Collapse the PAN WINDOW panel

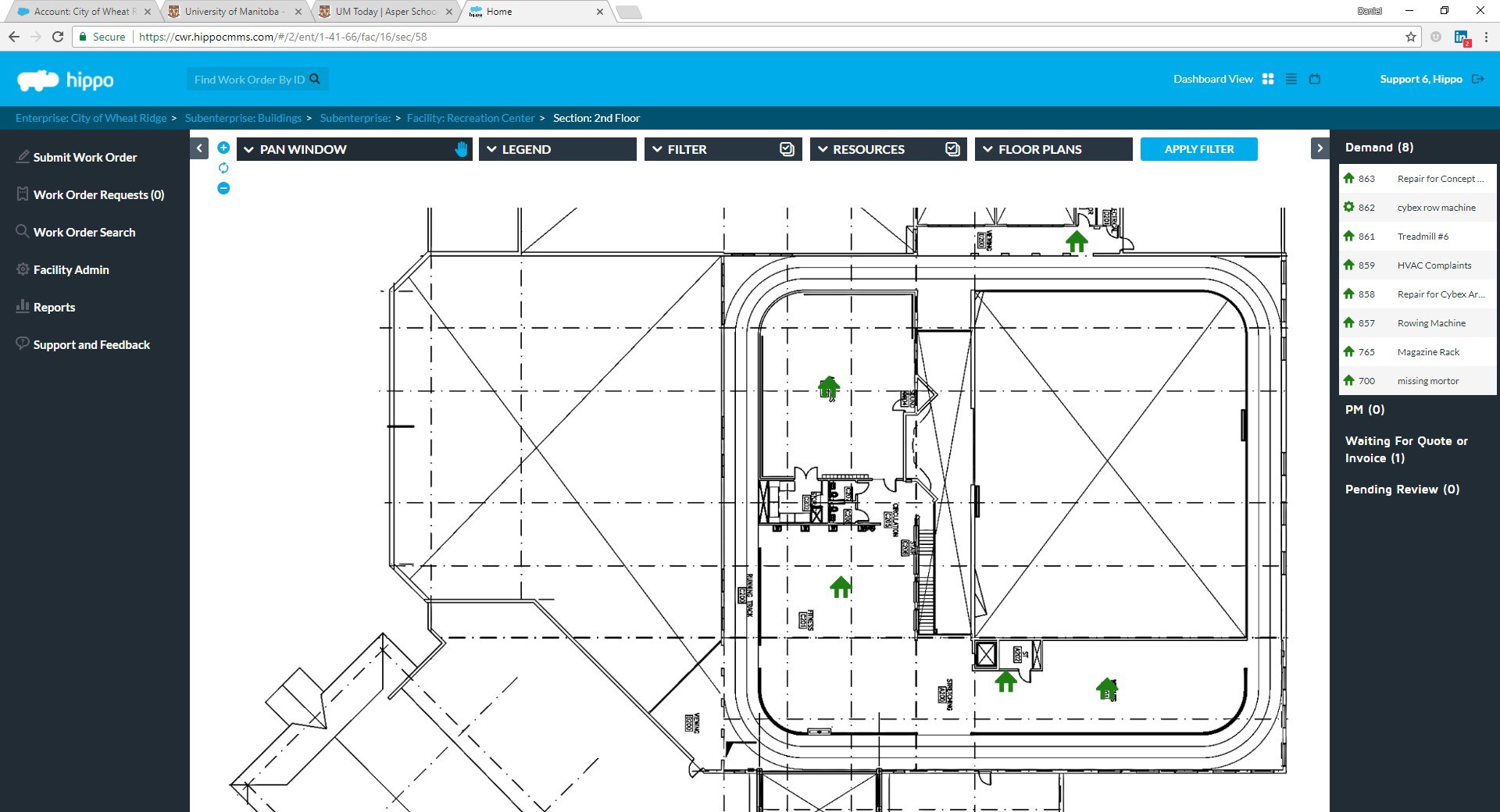tap(248, 149)
